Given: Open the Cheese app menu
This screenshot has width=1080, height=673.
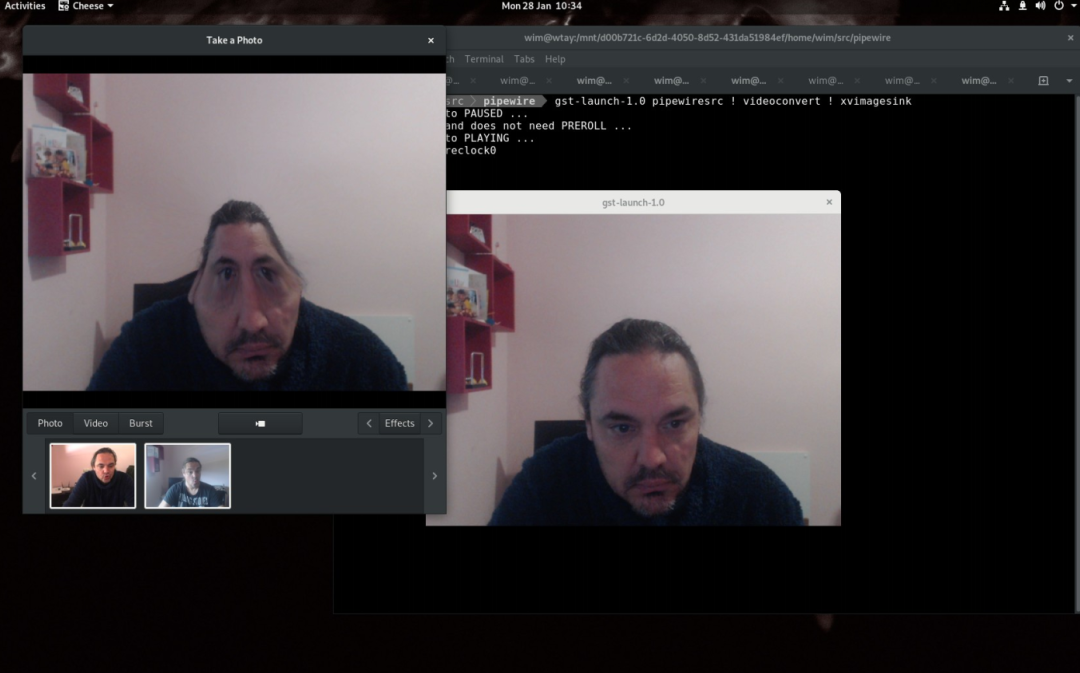Looking at the screenshot, I should 87,6.
